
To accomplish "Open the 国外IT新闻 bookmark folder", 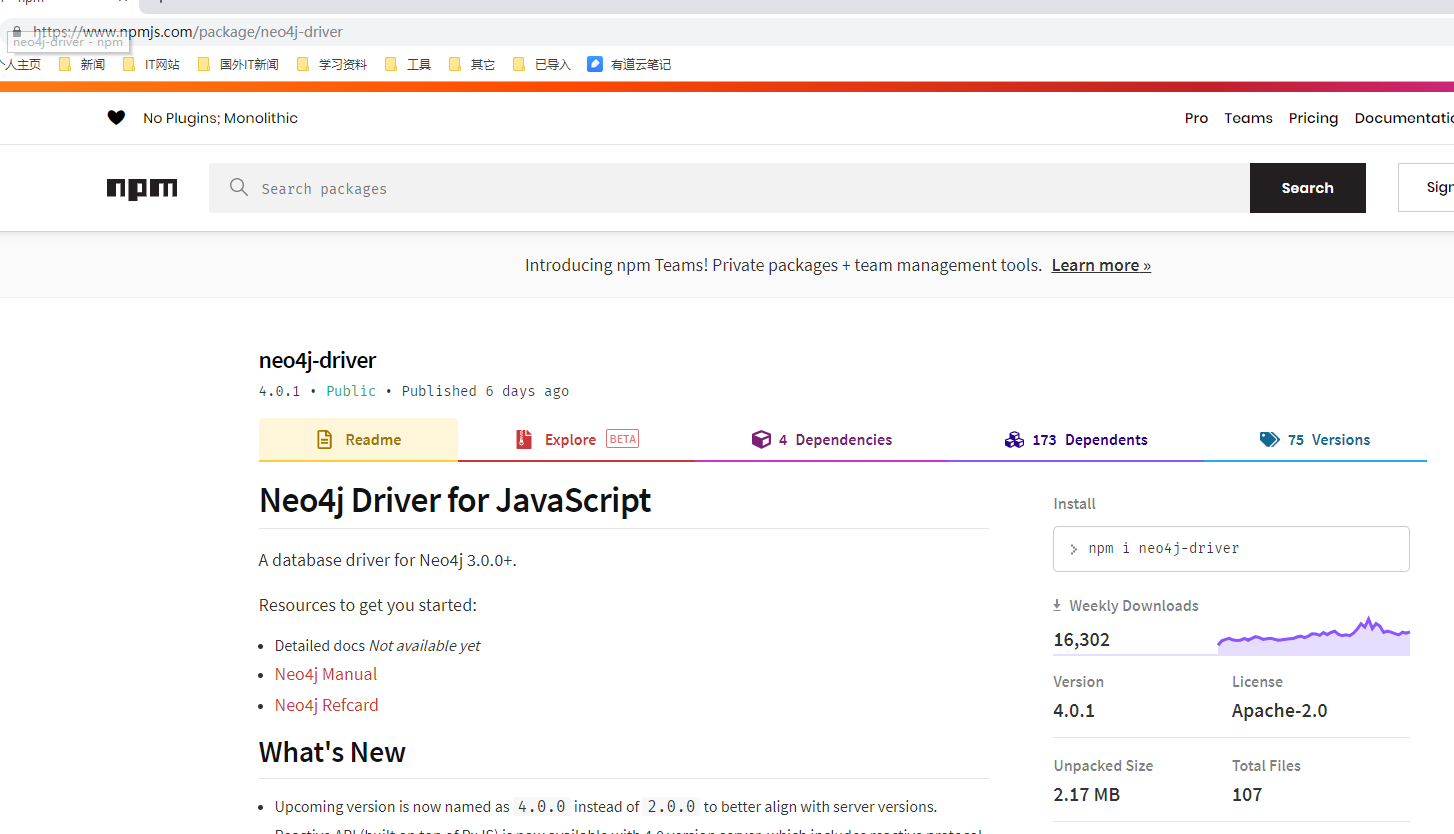I will (x=238, y=64).
